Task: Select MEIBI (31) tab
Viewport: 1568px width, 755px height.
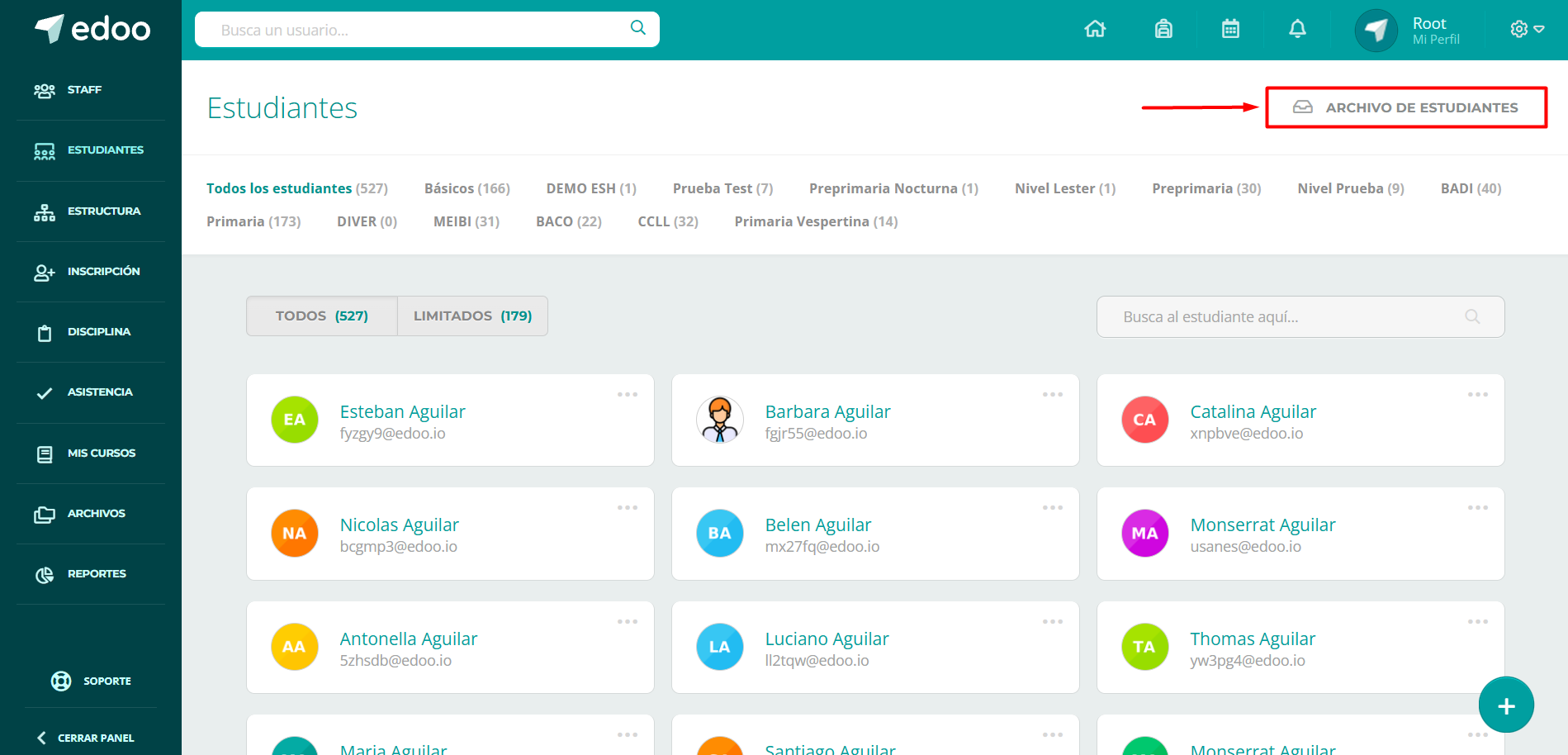Action: click(467, 221)
